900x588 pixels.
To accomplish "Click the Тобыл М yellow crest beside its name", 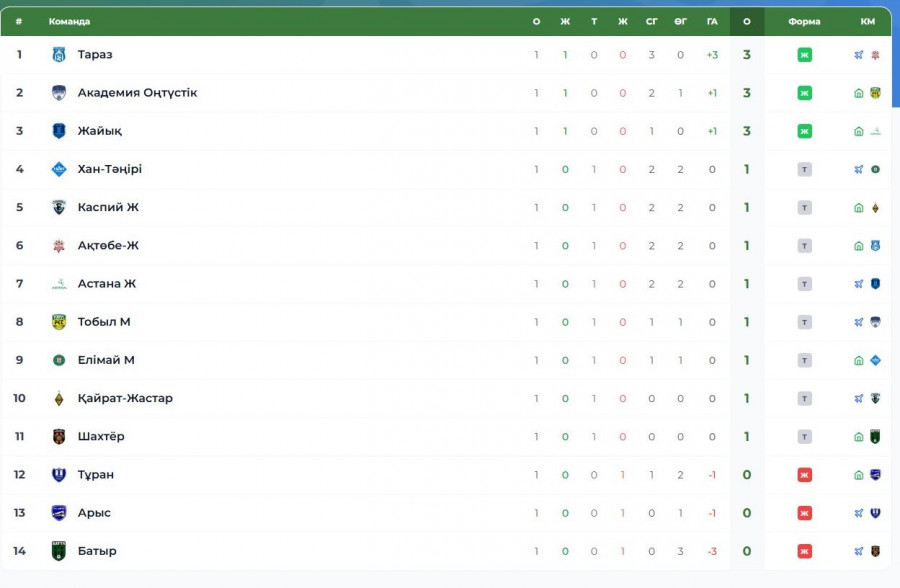I will coord(58,322).
